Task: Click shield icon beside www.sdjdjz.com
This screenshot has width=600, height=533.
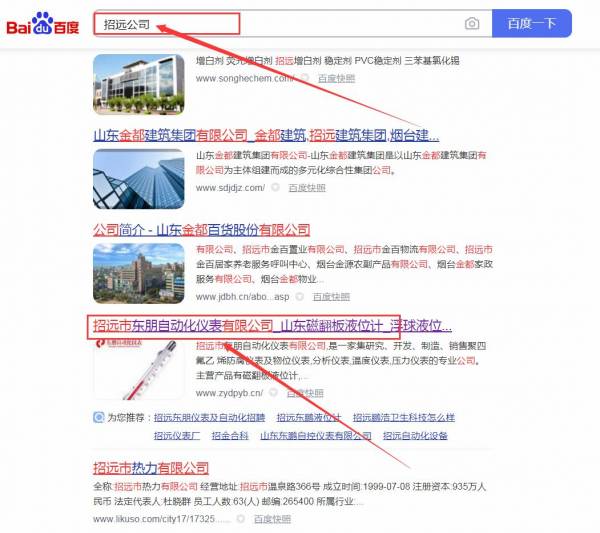Action: pos(277,187)
